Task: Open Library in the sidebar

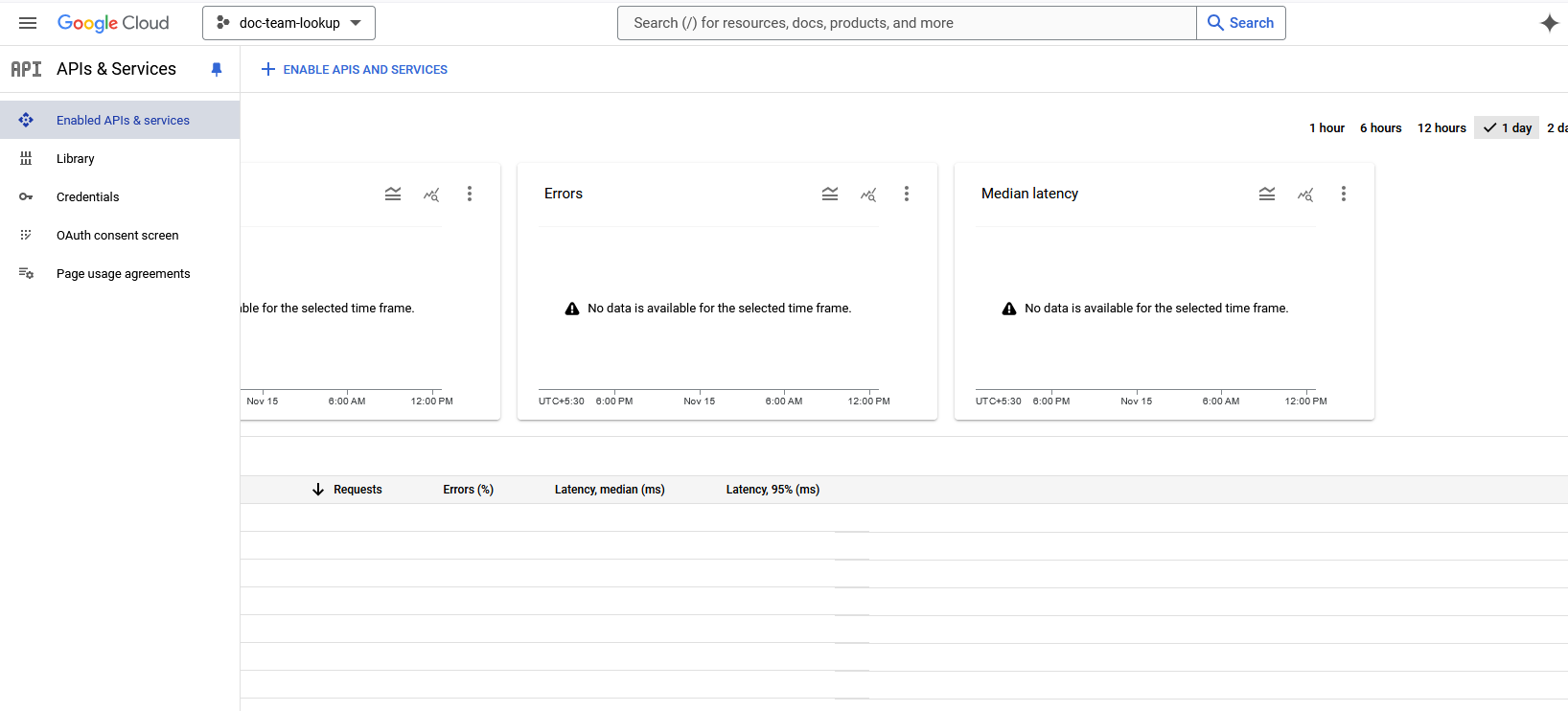Action: pos(76,159)
